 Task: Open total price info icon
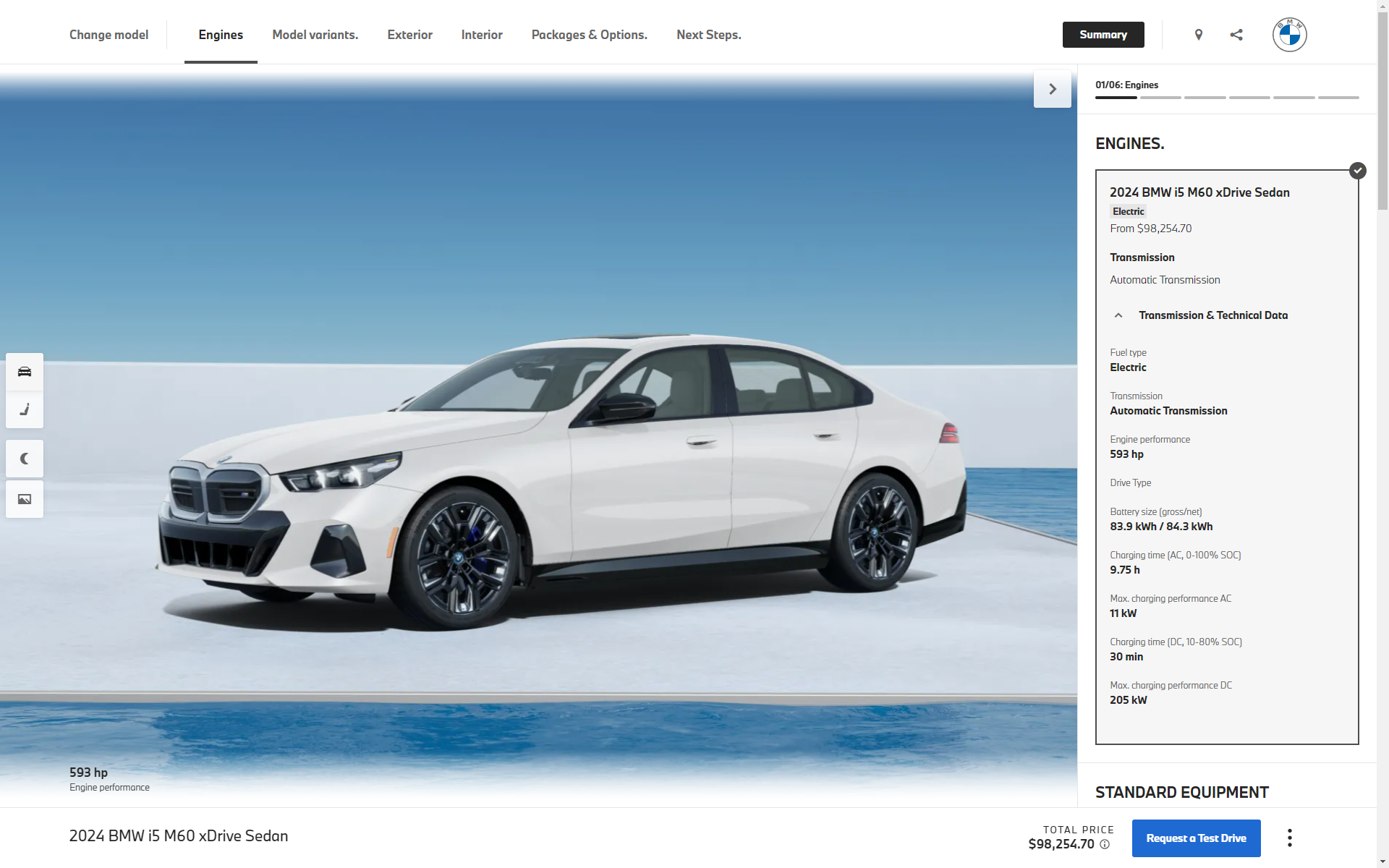1105,844
